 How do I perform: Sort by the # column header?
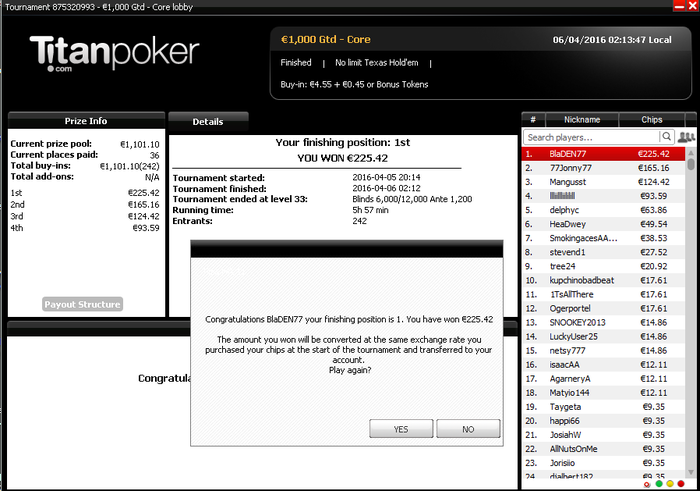pyautogui.click(x=533, y=120)
